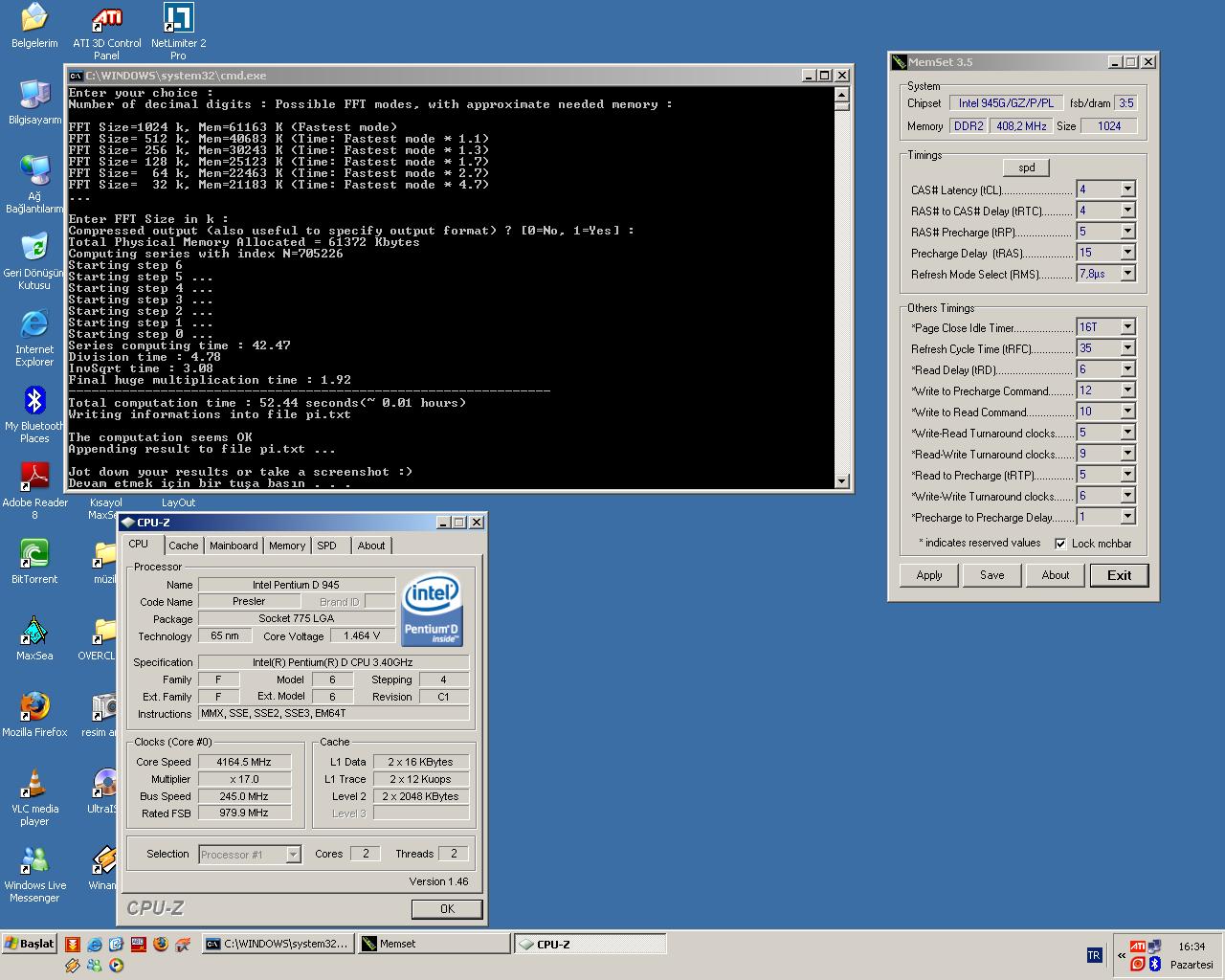This screenshot has height=980, width=1225.
Task: Open My Bluetooth Places desktop icon
Action: 34,414
